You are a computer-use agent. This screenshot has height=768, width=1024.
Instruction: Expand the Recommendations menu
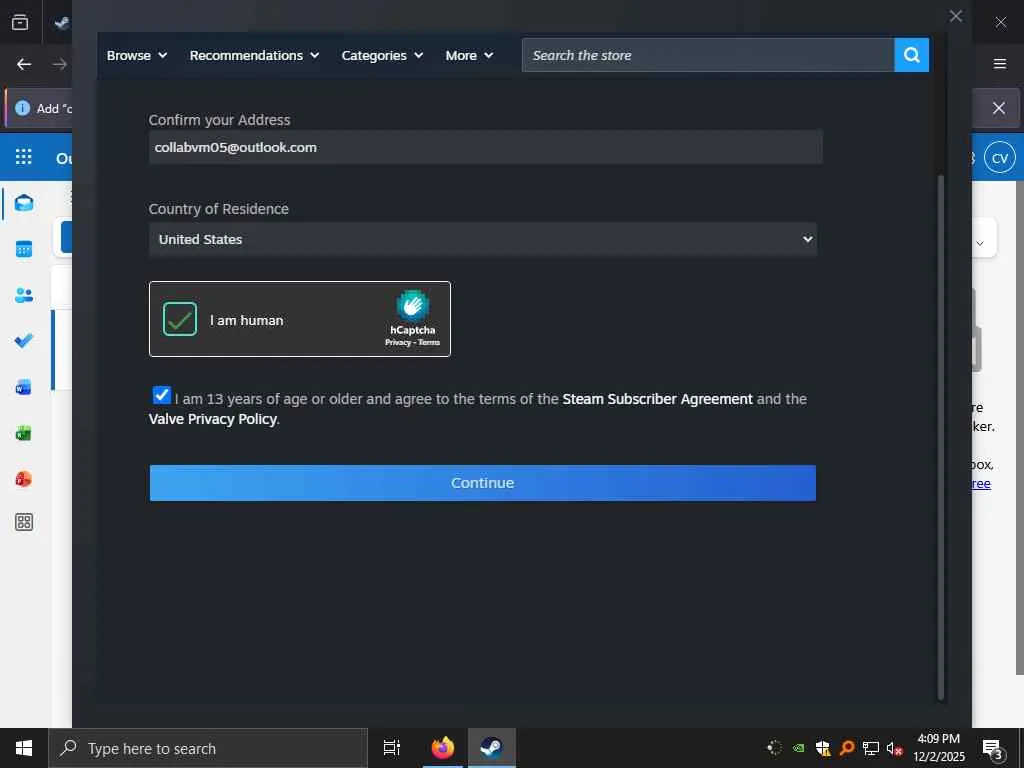tap(254, 56)
